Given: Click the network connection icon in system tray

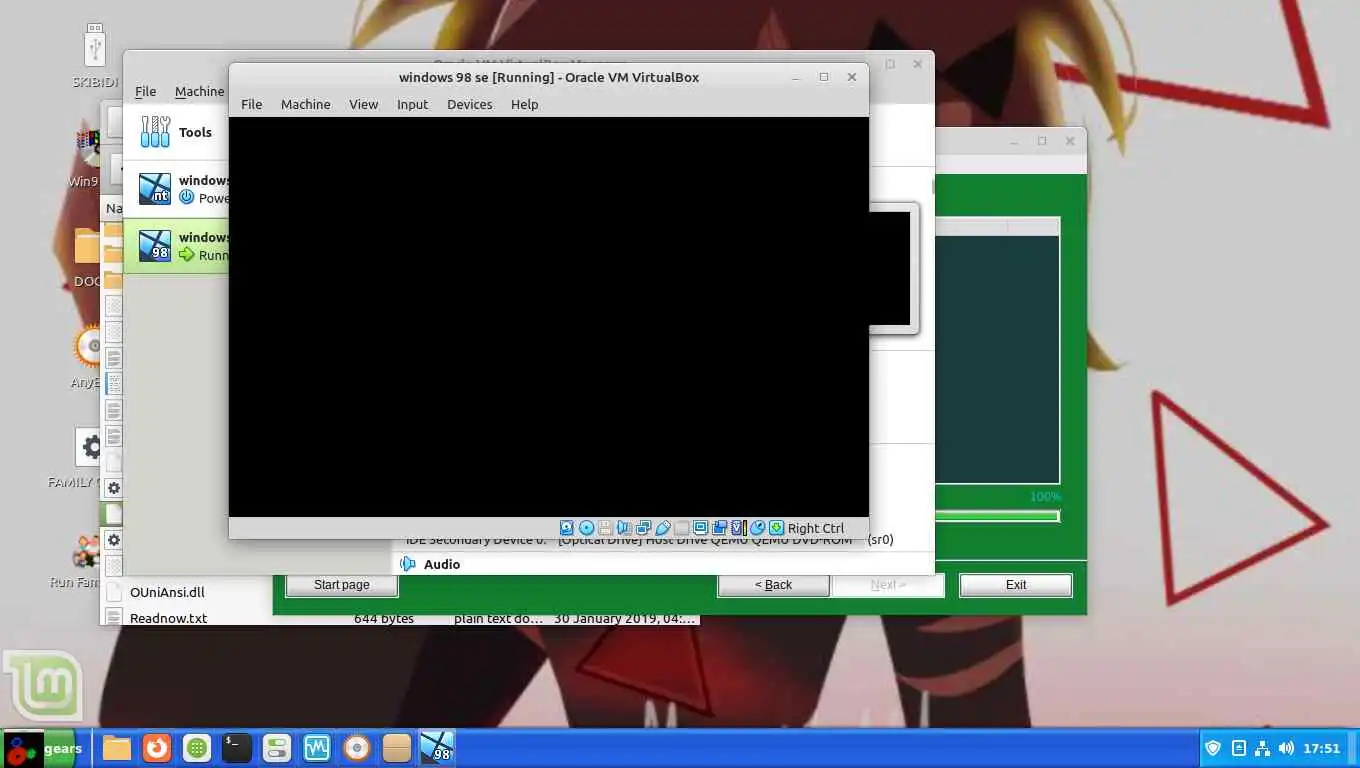Looking at the screenshot, I should 1262,748.
